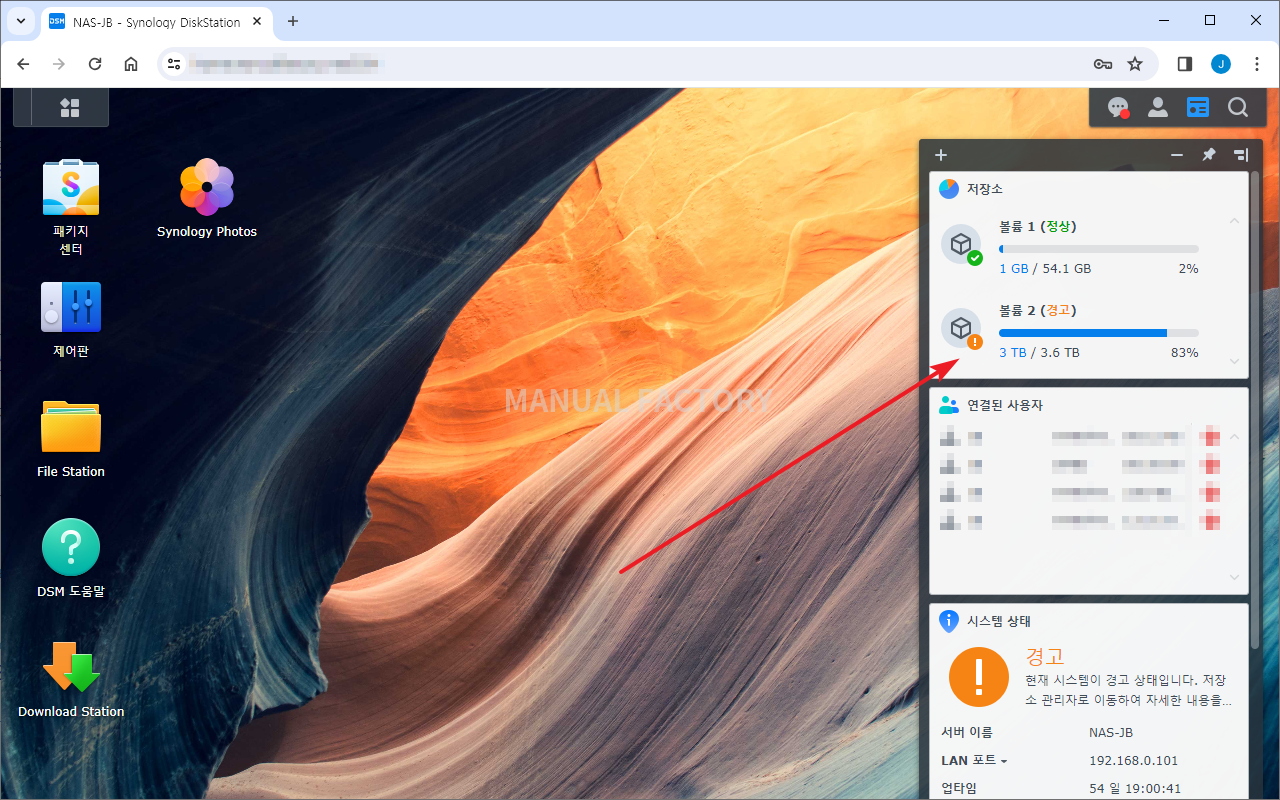Viewport: 1280px width, 800px height.
Task: Open the Chrome three-dot menu
Action: (x=1257, y=64)
